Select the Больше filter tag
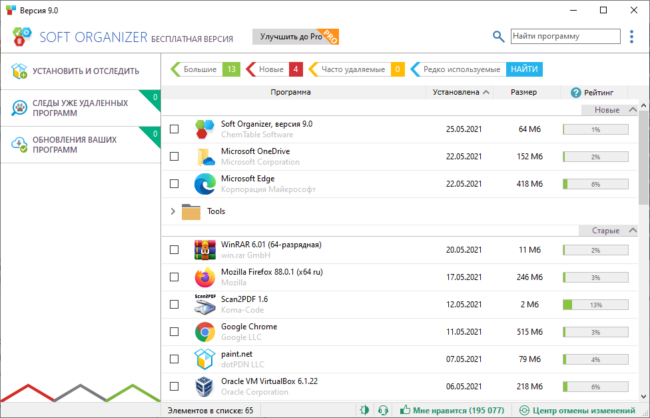This screenshot has width=650, height=418. [x=205, y=69]
